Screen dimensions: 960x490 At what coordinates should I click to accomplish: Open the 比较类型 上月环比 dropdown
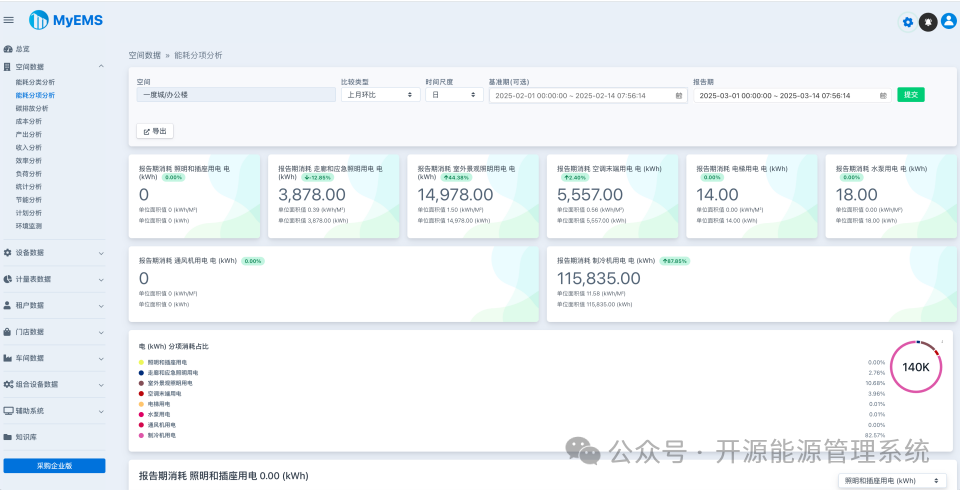(380, 95)
